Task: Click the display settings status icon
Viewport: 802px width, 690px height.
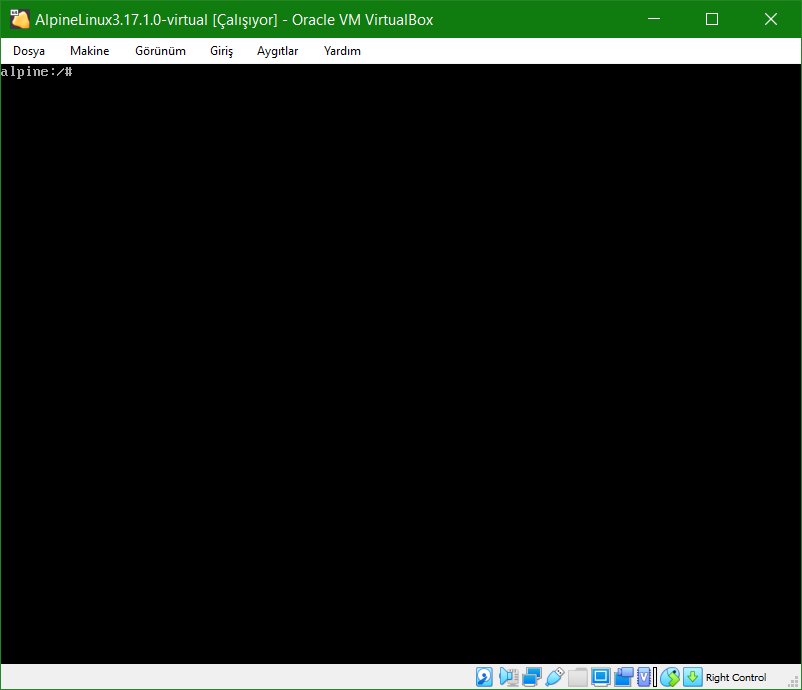Action: 600,677
